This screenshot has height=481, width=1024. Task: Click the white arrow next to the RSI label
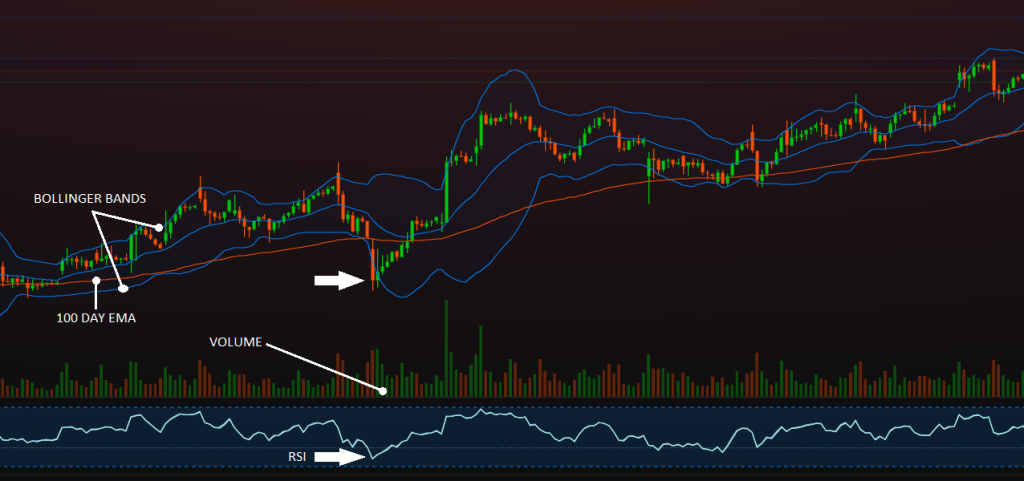[339, 457]
